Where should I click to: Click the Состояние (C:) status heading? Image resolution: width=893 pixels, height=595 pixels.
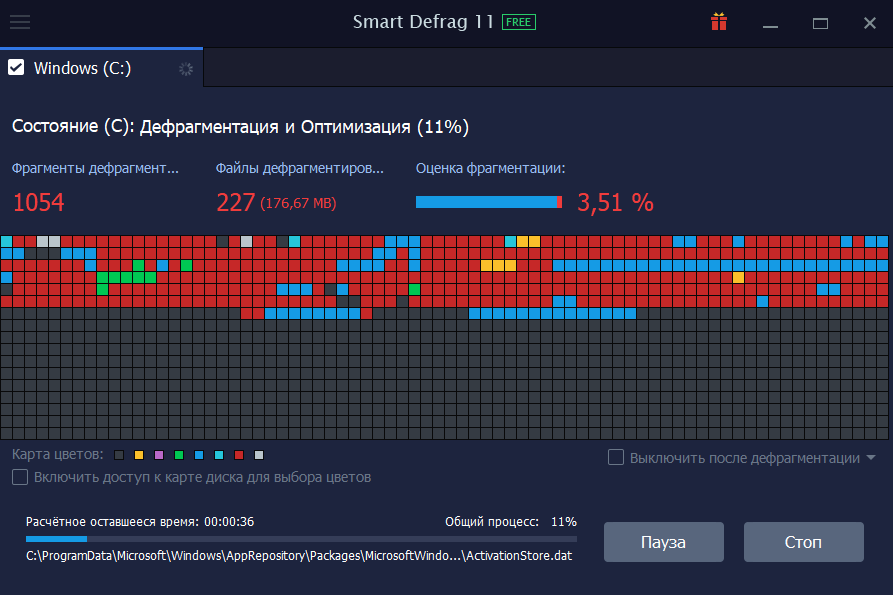pos(240,126)
